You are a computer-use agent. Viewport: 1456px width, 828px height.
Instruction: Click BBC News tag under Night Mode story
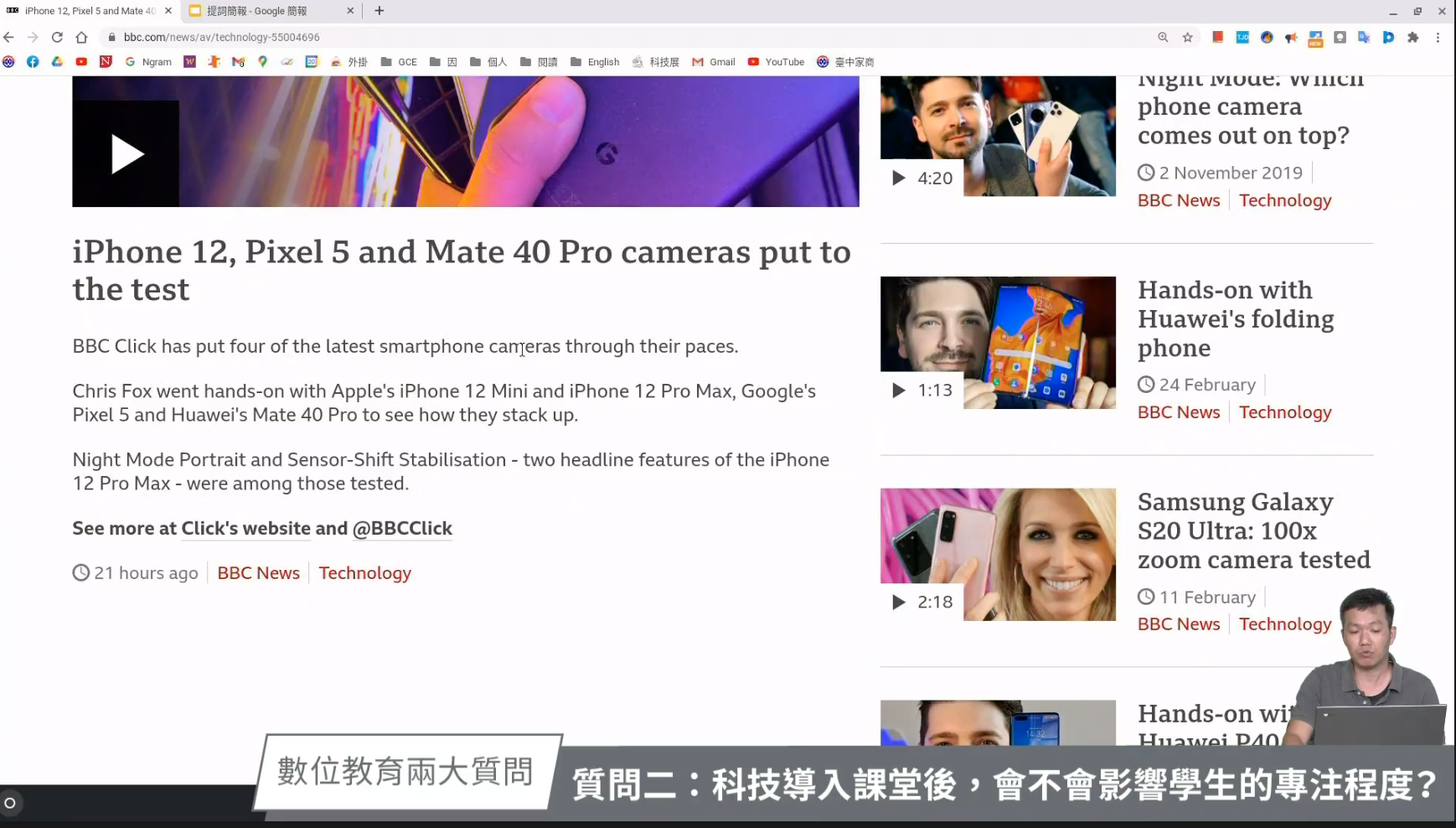coord(1179,200)
